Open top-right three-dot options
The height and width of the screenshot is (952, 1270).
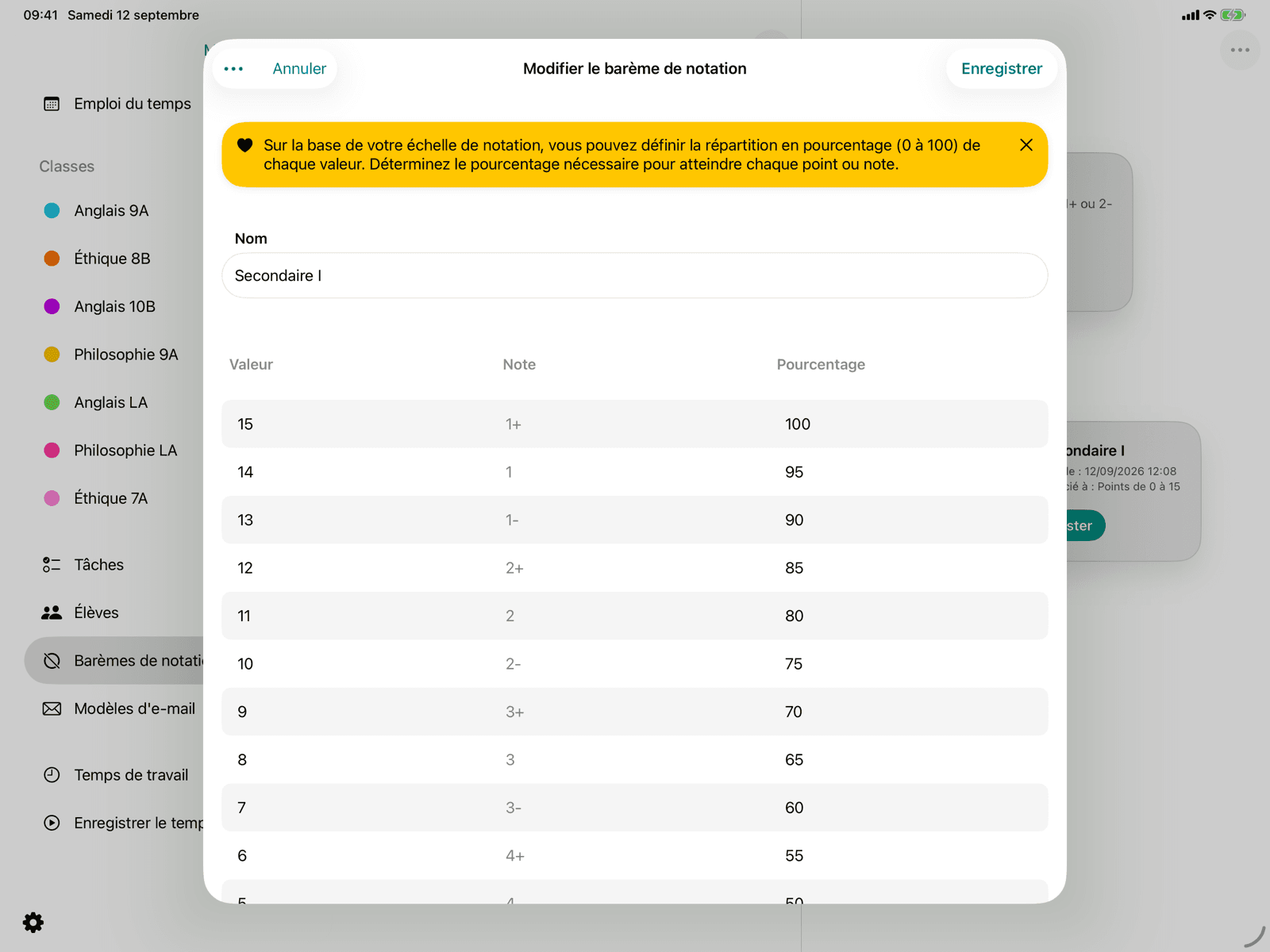[x=1240, y=50]
